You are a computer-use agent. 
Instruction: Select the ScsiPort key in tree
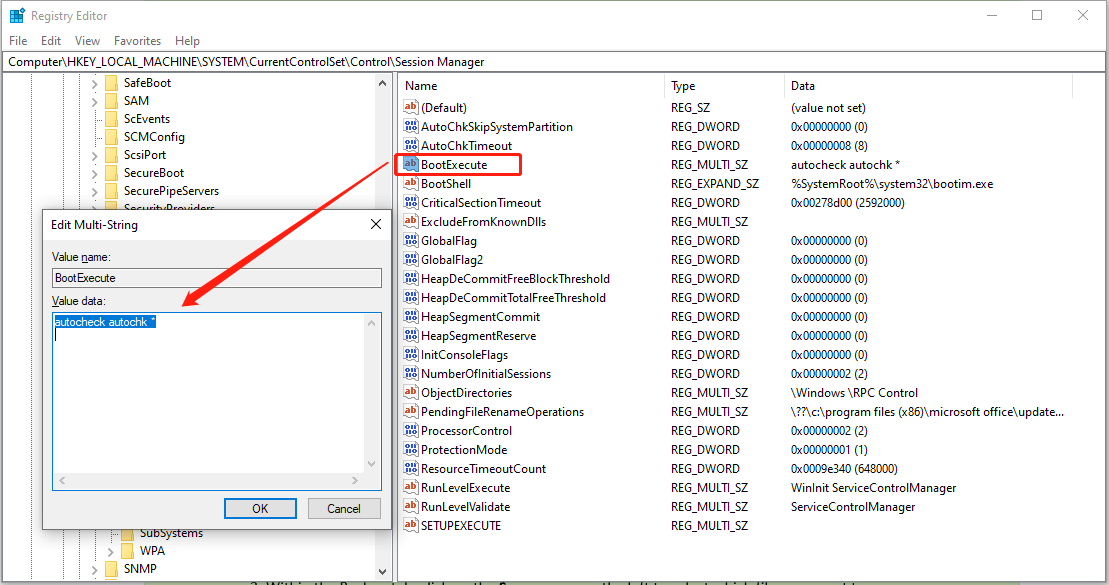click(145, 155)
